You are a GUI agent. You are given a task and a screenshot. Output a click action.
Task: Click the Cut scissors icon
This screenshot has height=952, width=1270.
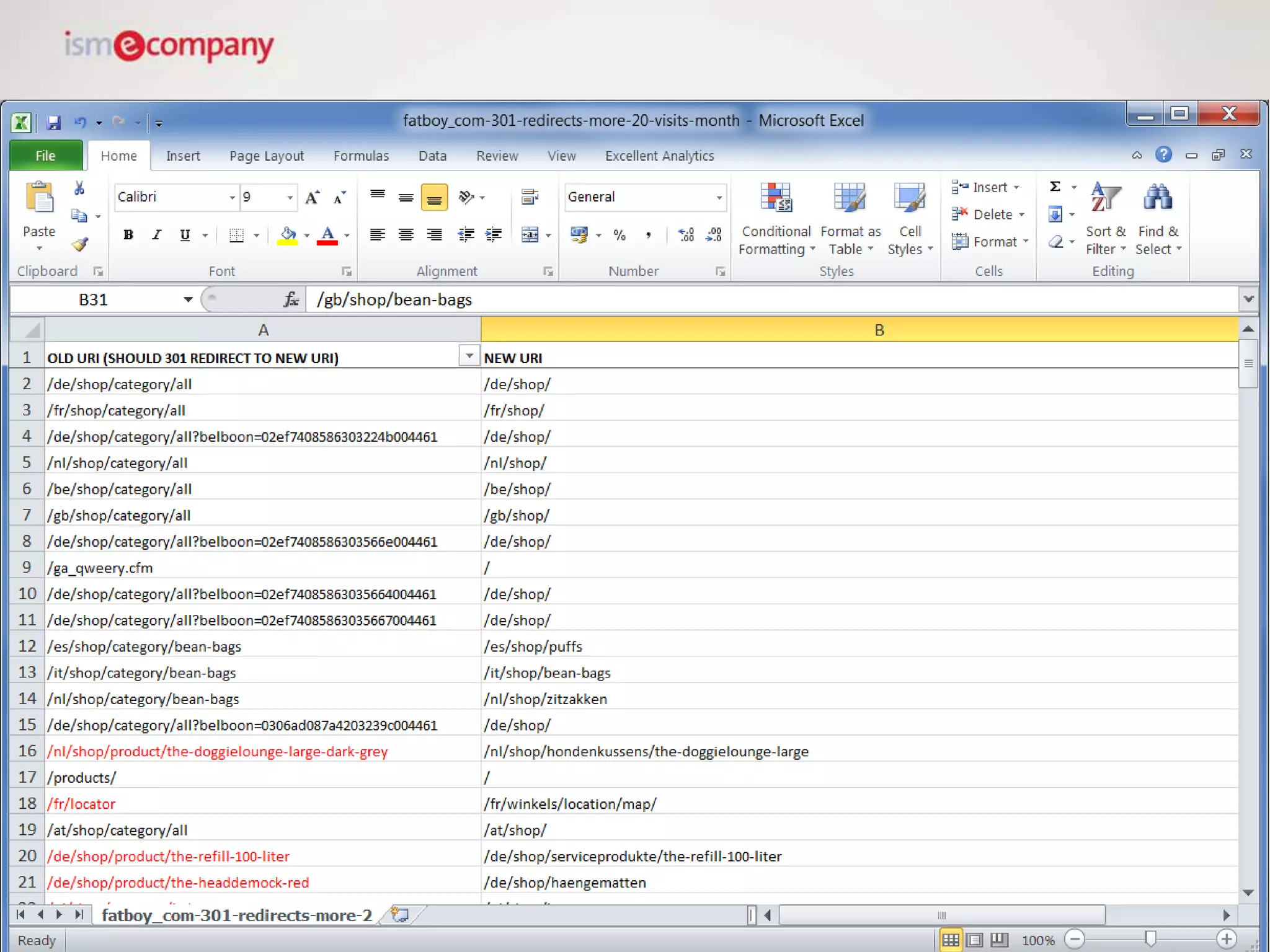(79, 188)
